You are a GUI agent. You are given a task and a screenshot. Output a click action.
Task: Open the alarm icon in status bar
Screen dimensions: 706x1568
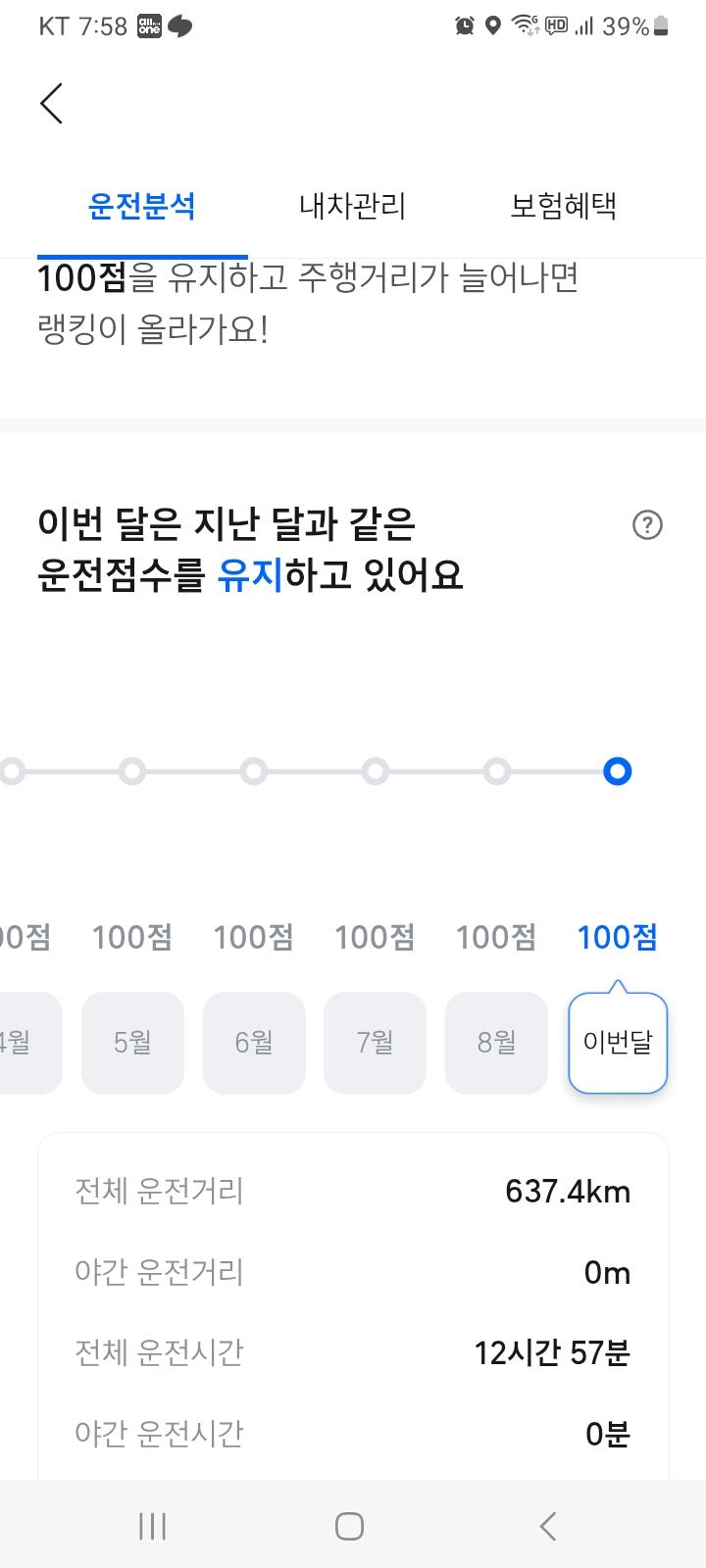click(x=465, y=26)
